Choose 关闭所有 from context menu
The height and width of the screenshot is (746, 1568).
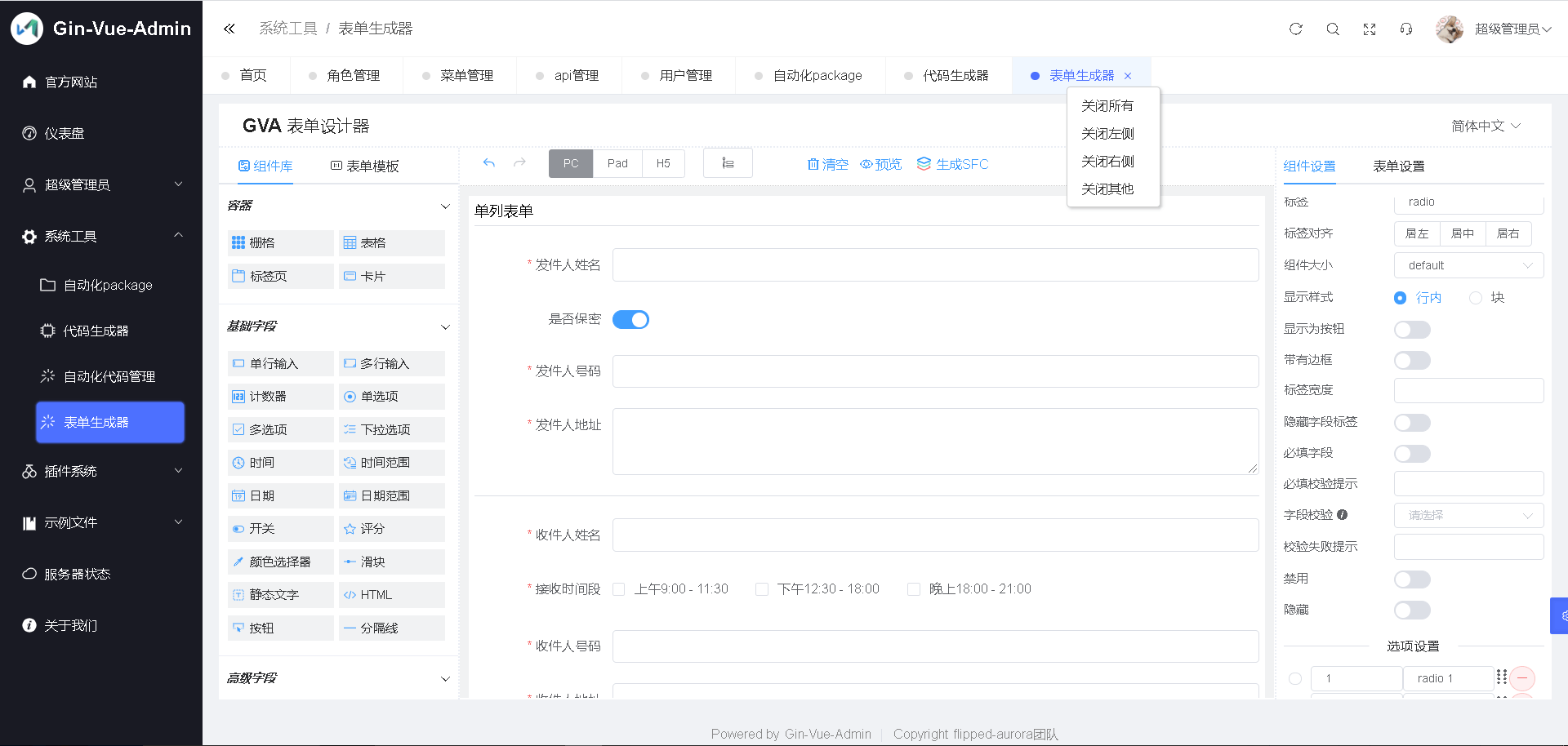tap(1107, 106)
